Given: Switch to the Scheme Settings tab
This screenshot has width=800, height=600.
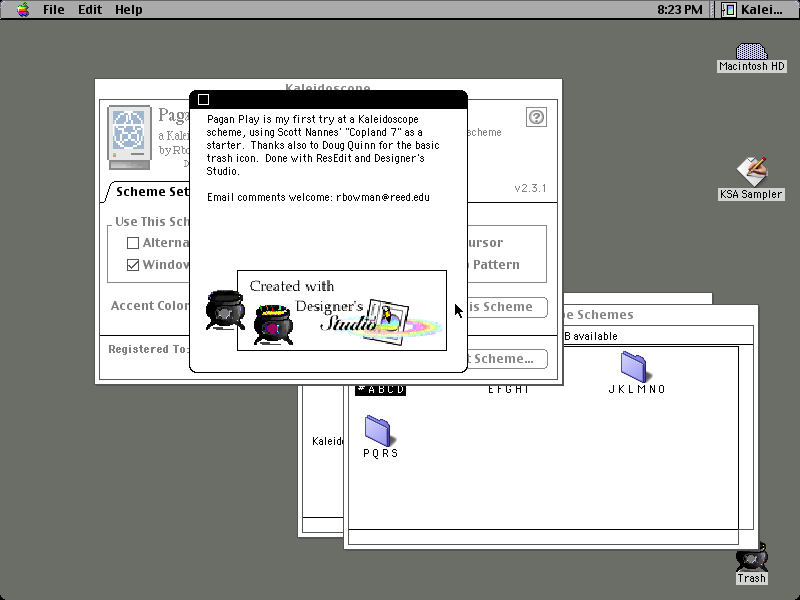Looking at the screenshot, I should coord(152,192).
